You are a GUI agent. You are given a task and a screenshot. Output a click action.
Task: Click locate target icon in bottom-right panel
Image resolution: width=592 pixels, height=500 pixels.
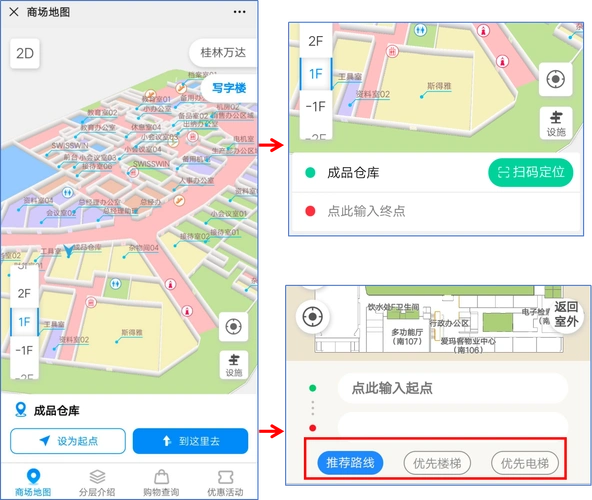[x=313, y=316]
